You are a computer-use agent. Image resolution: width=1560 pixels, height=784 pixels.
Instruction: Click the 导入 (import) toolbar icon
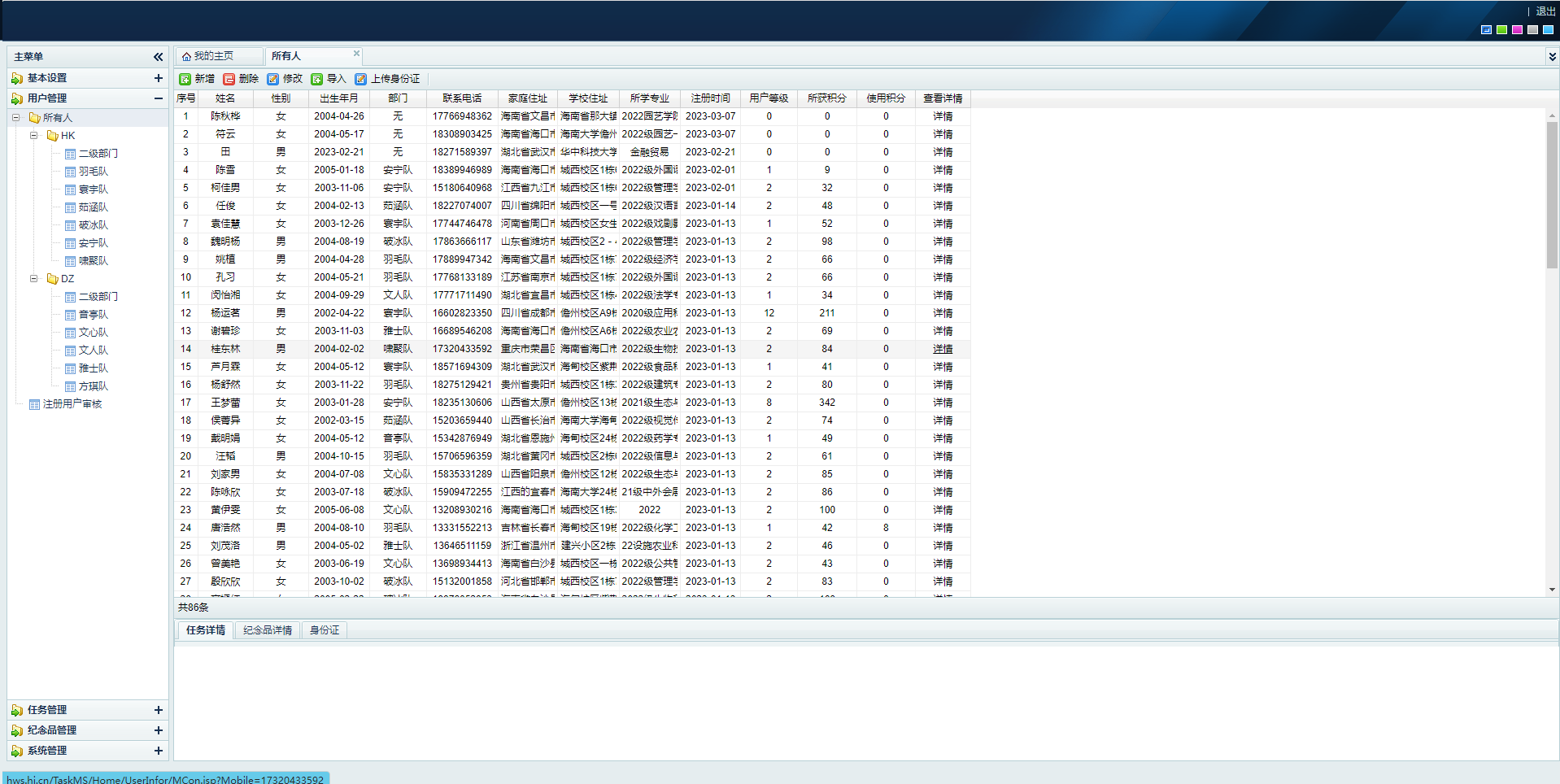pos(317,79)
